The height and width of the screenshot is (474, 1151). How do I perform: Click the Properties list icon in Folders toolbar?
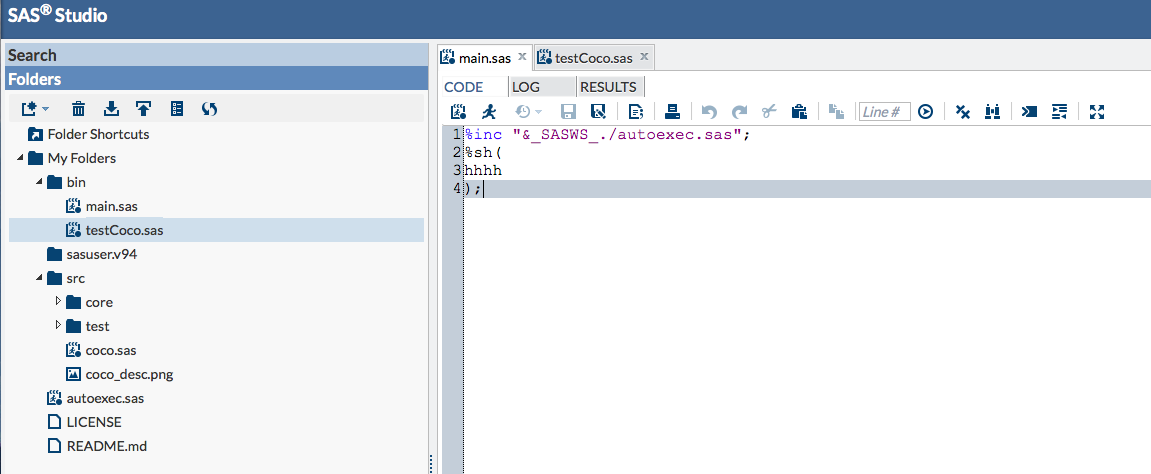click(x=176, y=109)
